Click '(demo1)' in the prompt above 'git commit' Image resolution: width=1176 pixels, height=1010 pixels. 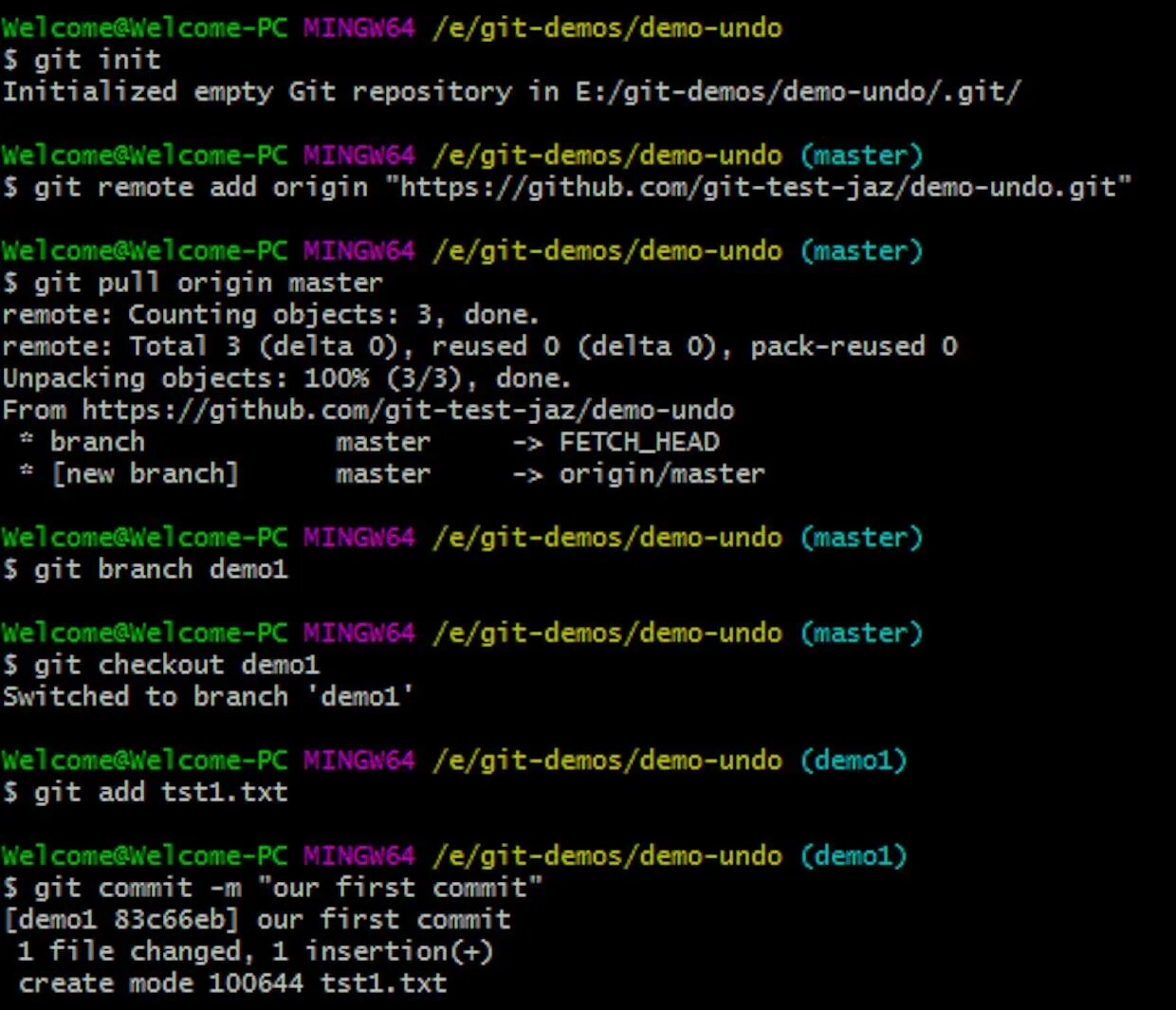(854, 856)
